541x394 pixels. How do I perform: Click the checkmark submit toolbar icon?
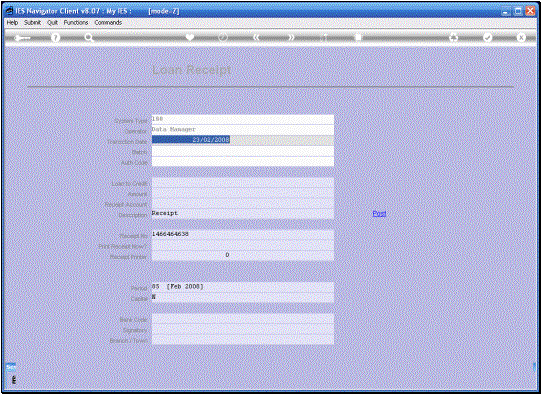pyautogui.click(x=487, y=37)
